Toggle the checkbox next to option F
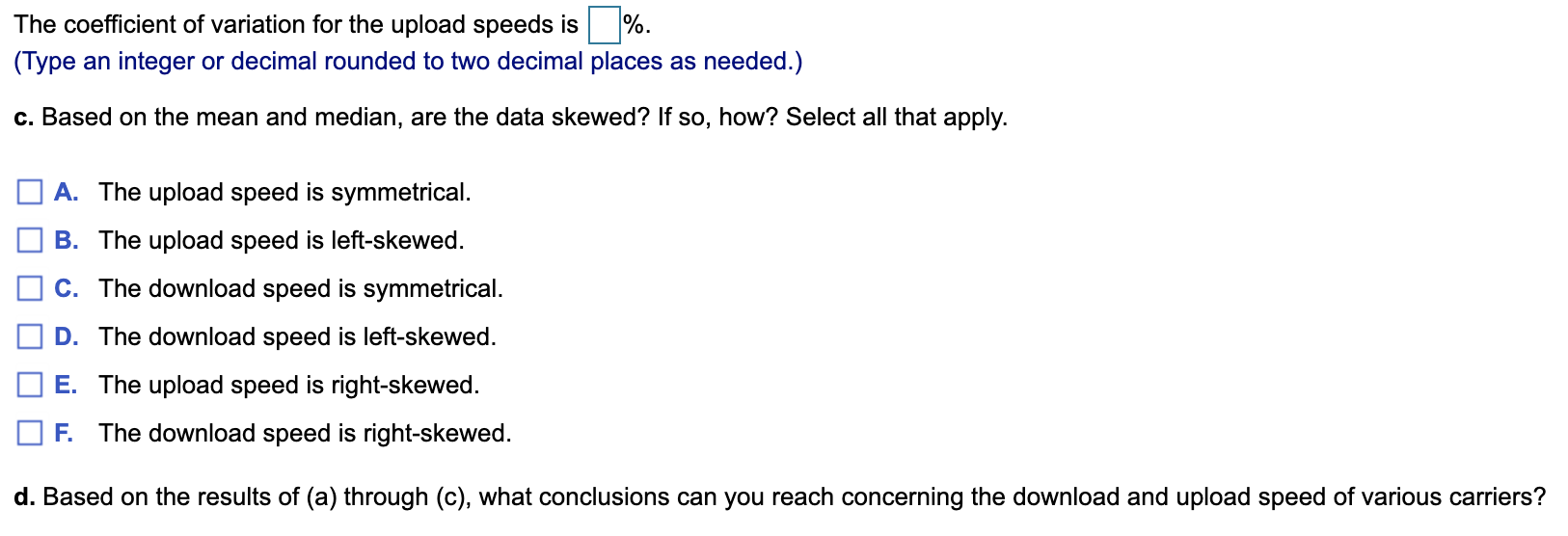The image size is (1568, 536). coord(30,433)
